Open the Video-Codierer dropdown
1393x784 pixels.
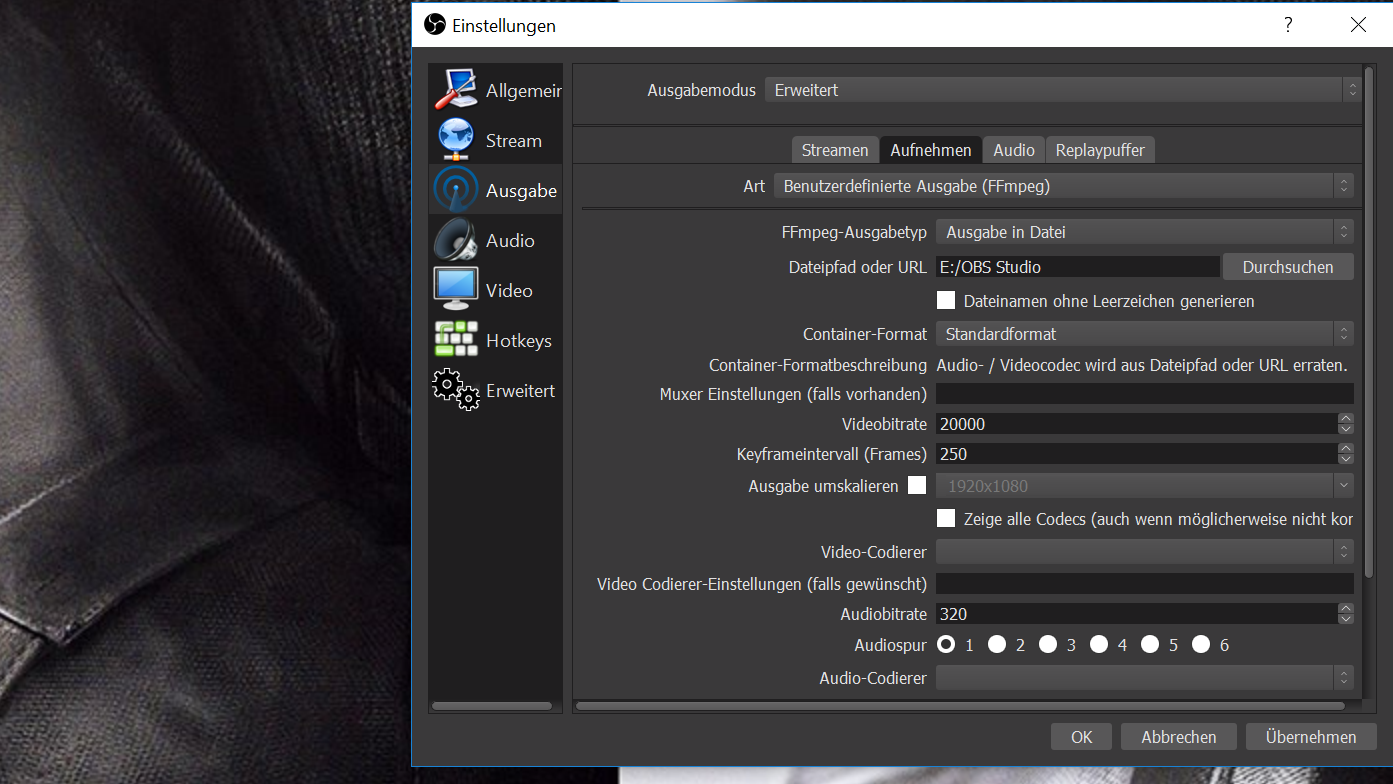pos(1144,552)
